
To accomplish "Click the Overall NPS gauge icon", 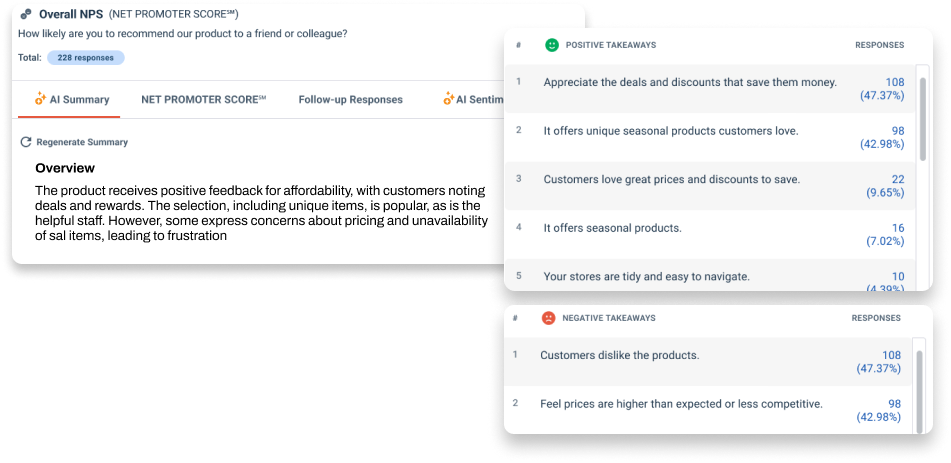I will point(26,14).
